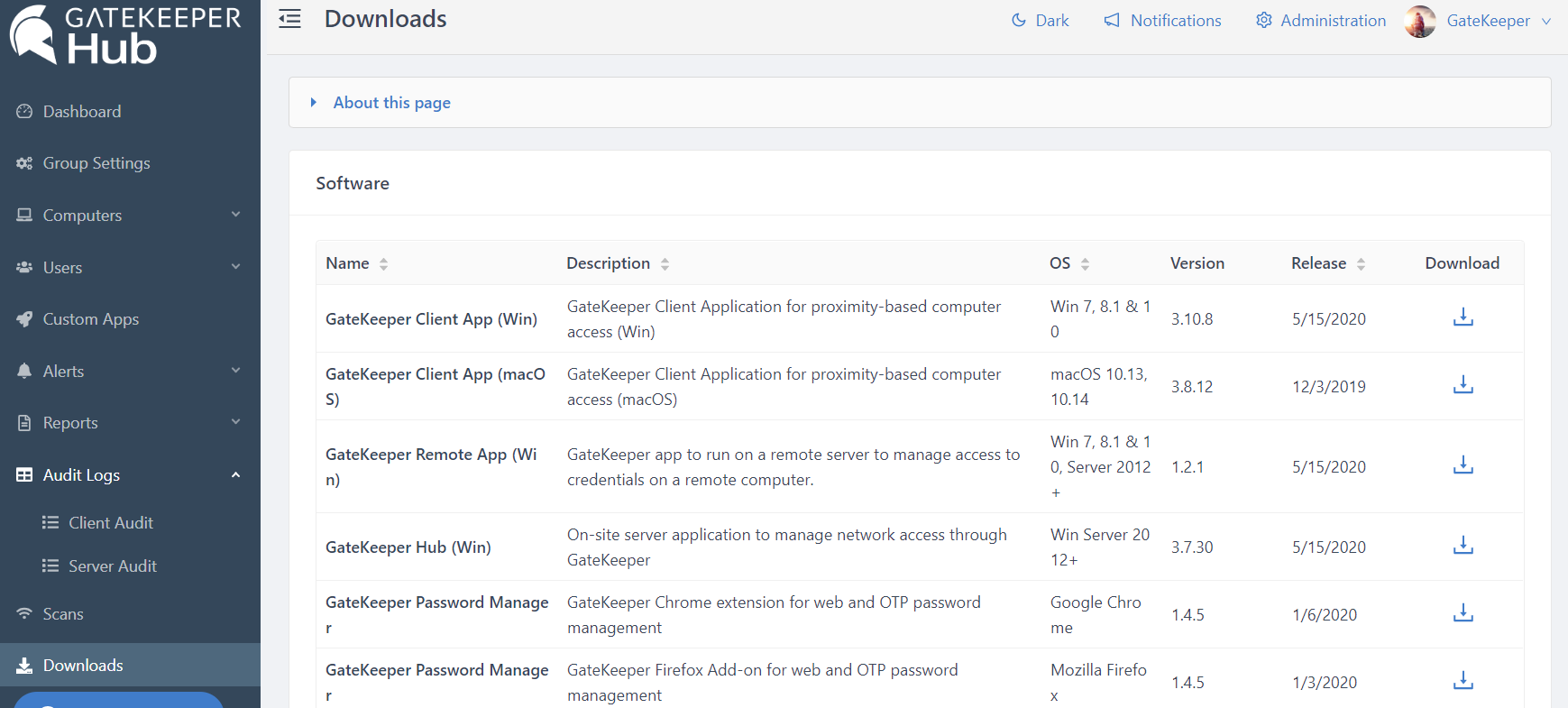This screenshot has height=708, width=1568.
Task: Click the GateKeeper user avatar
Action: pos(1420,21)
